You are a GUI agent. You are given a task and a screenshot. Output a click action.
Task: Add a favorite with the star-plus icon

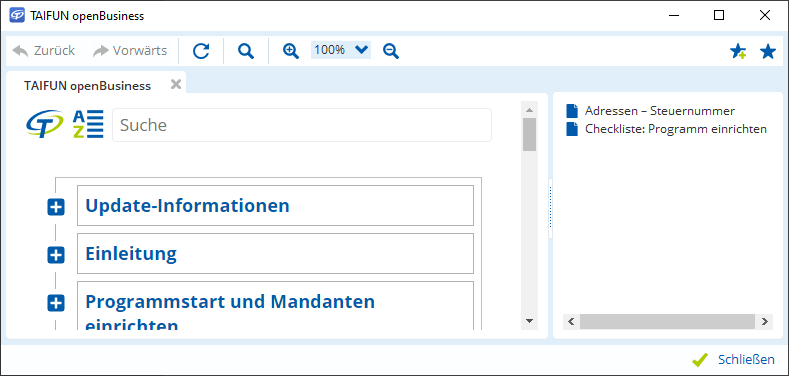click(738, 51)
